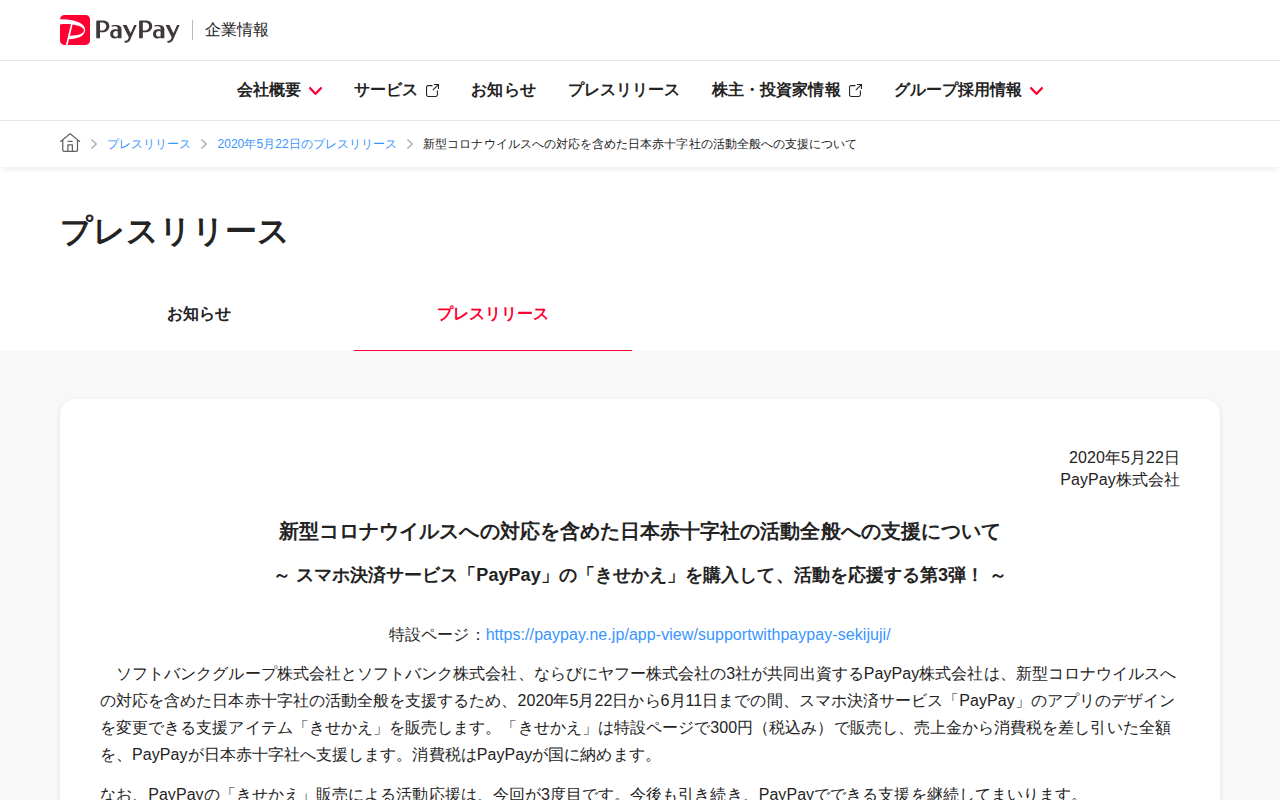Click PayPay株式会社 under the date
The width and height of the screenshot is (1280, 800).
(1120, 480)
